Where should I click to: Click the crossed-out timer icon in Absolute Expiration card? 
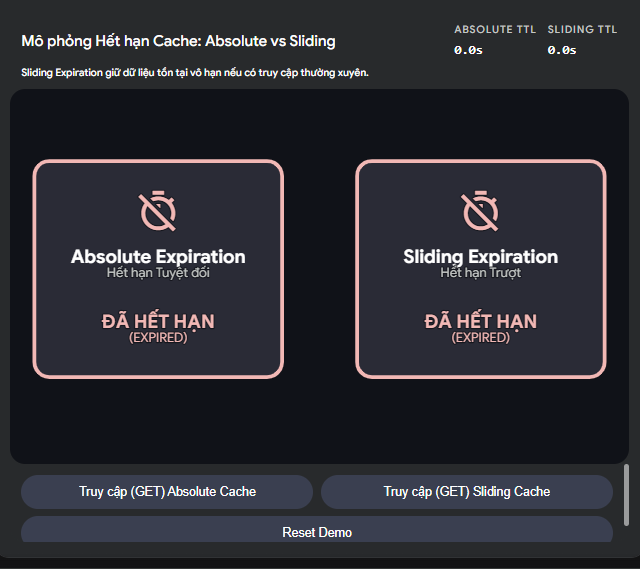tap(158, 211)
